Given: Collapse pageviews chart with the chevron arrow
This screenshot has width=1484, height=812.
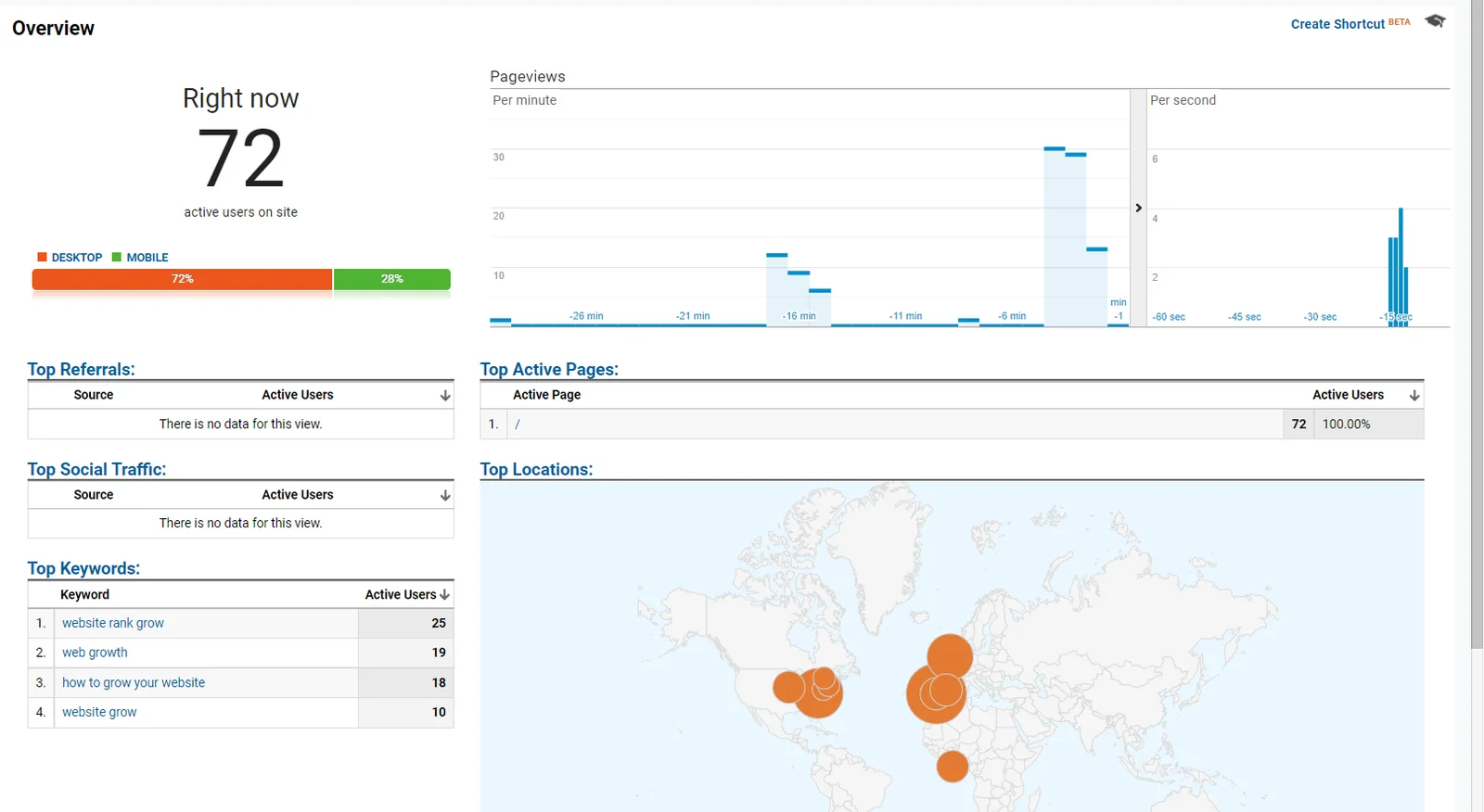Looking at the screenshot, I should pyautogui.click(x=1138, y=208).
